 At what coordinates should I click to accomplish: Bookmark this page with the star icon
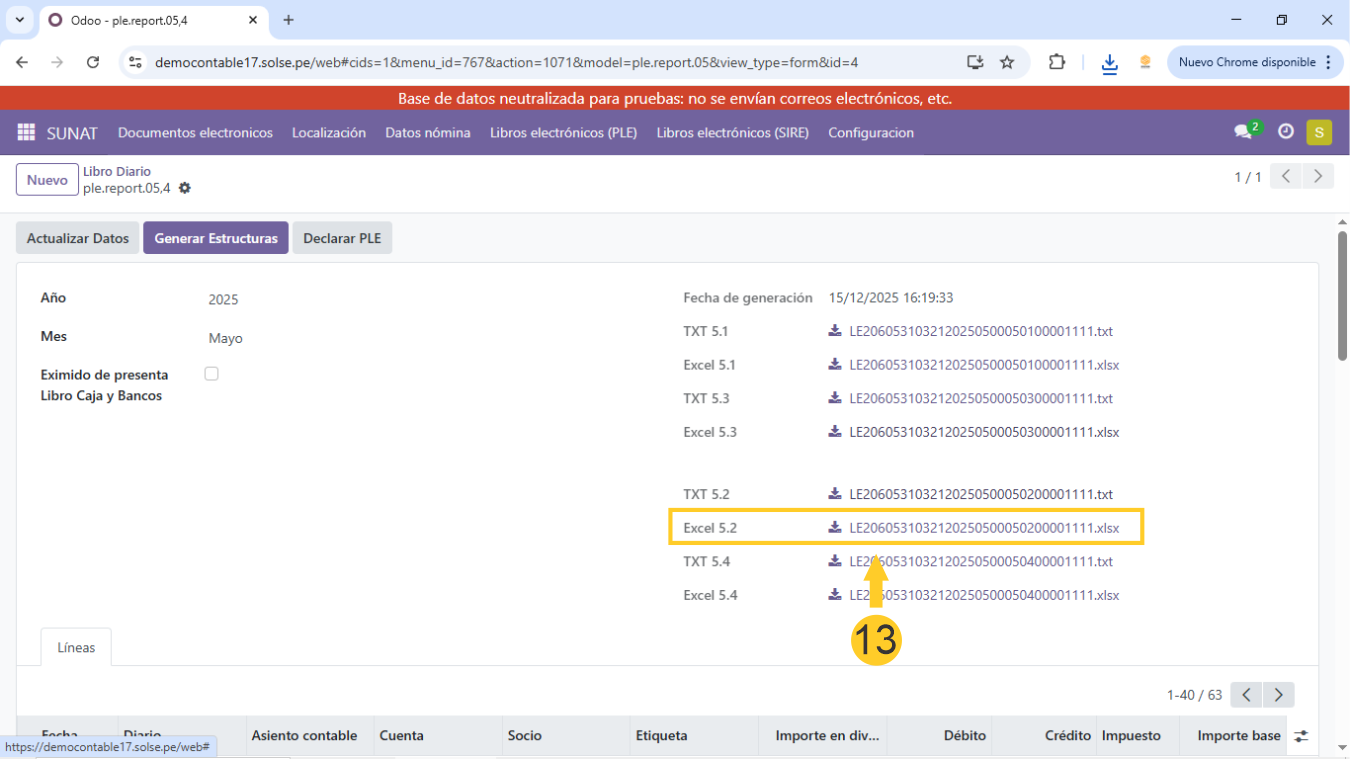coord(1007,62)
